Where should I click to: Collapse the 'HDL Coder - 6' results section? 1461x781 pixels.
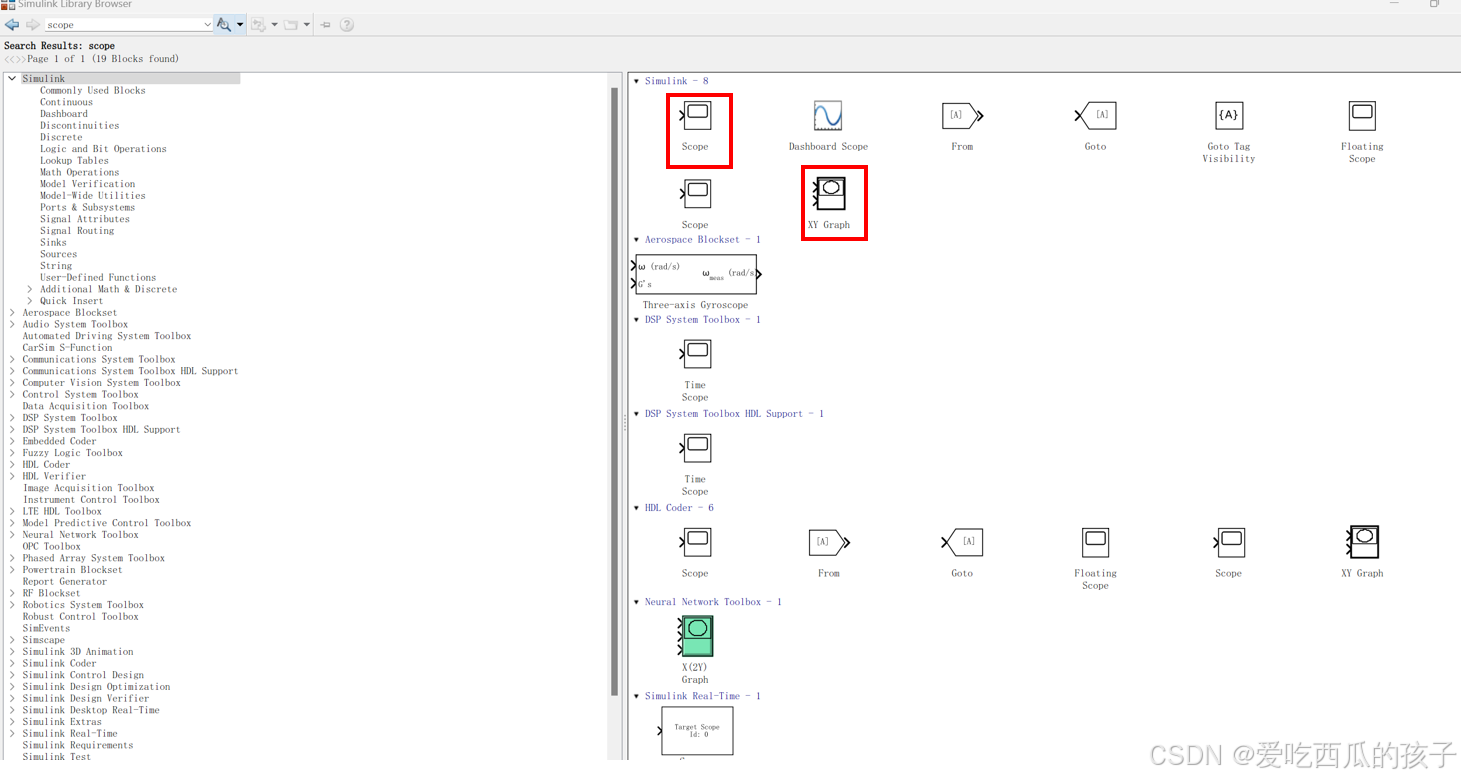(637, 508)
